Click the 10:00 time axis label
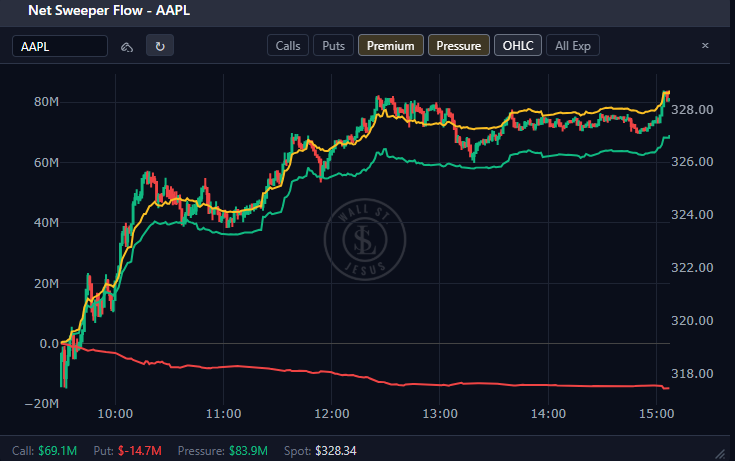 [x=115, y=414]
